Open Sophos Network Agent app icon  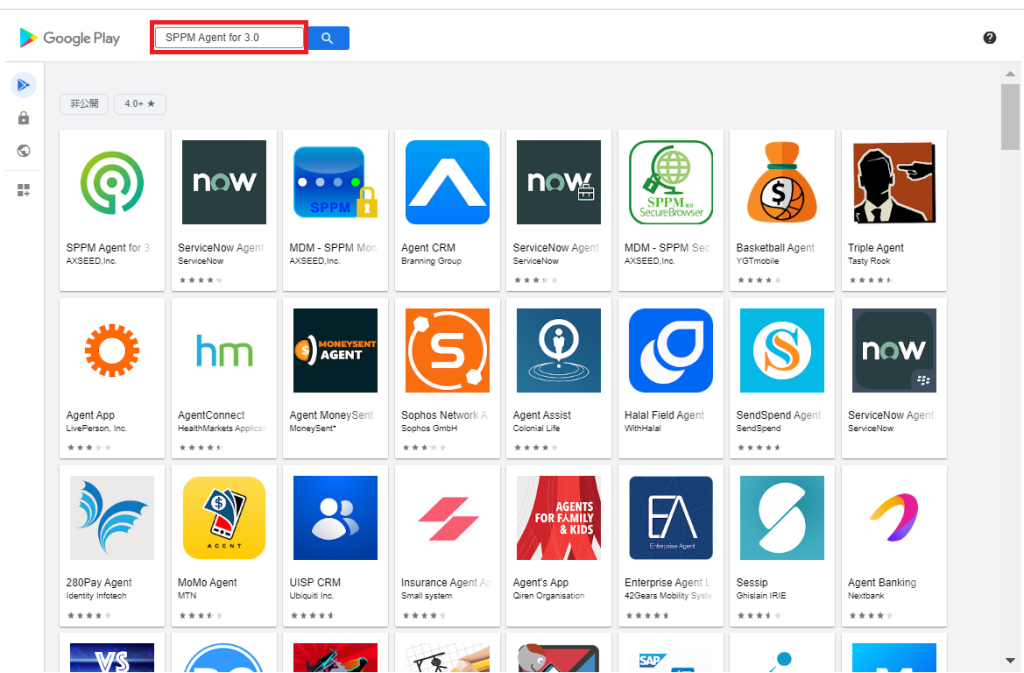tap(447, 351)
